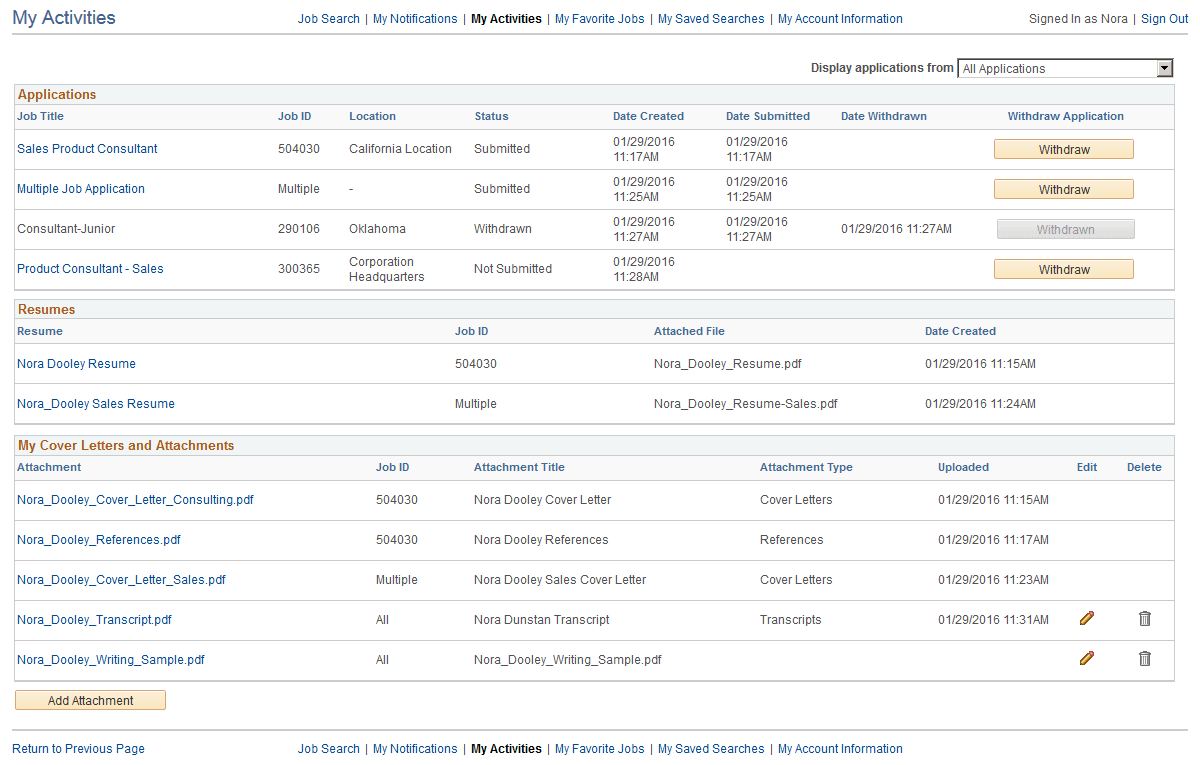Screen dimensions: 1200x765
Task: Click the Add Attachment button
Action: coord(90,699)
